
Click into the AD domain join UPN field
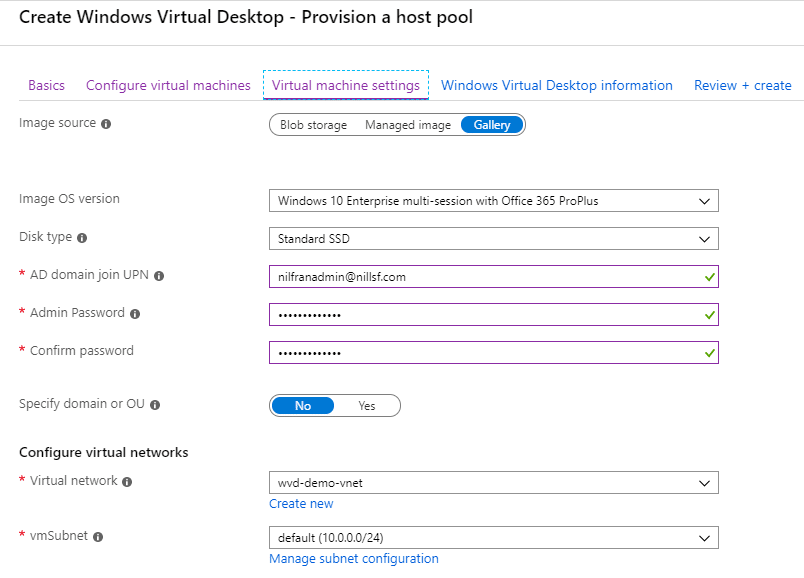[494, 276]
